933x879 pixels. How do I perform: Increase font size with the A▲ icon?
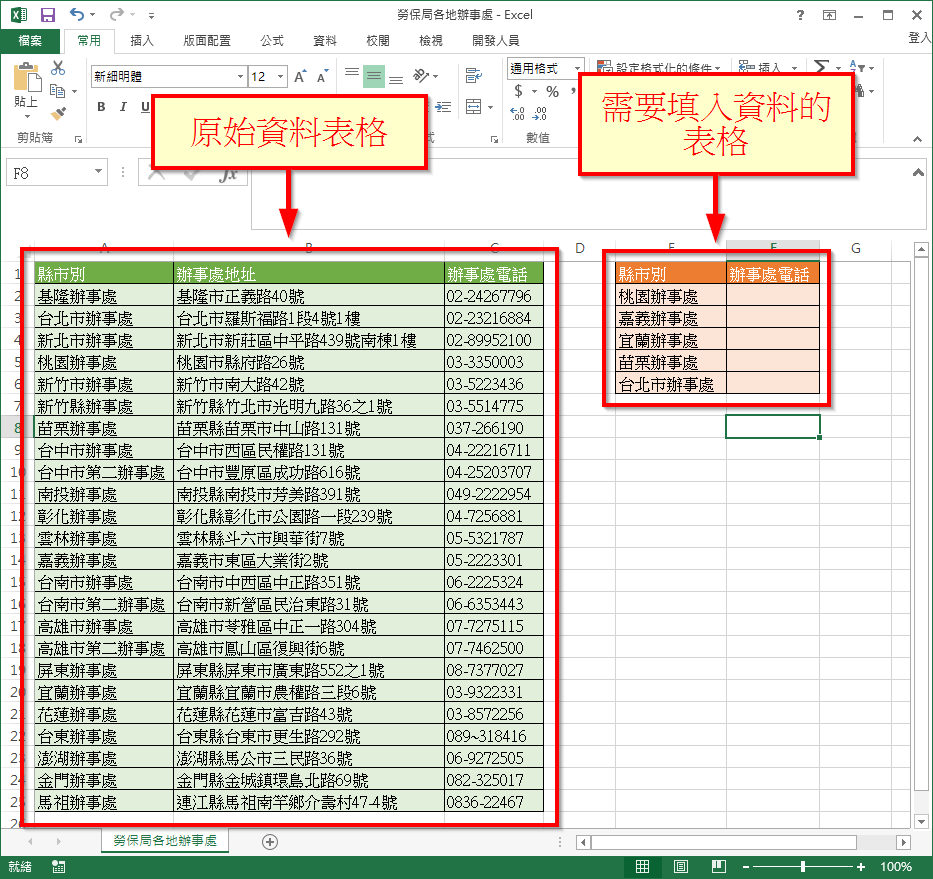tap(298, 74)
